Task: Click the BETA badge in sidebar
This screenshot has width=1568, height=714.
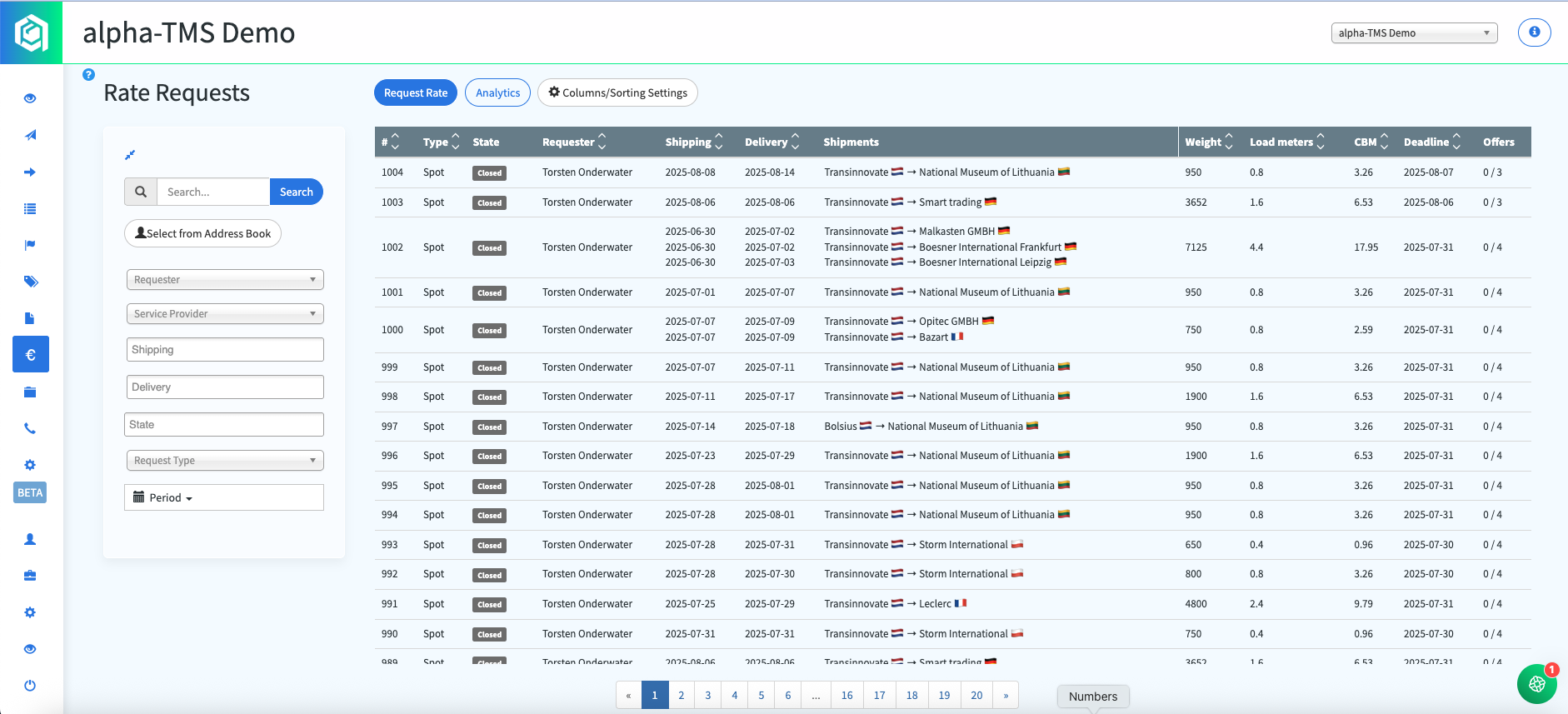Action: point(30,492)
